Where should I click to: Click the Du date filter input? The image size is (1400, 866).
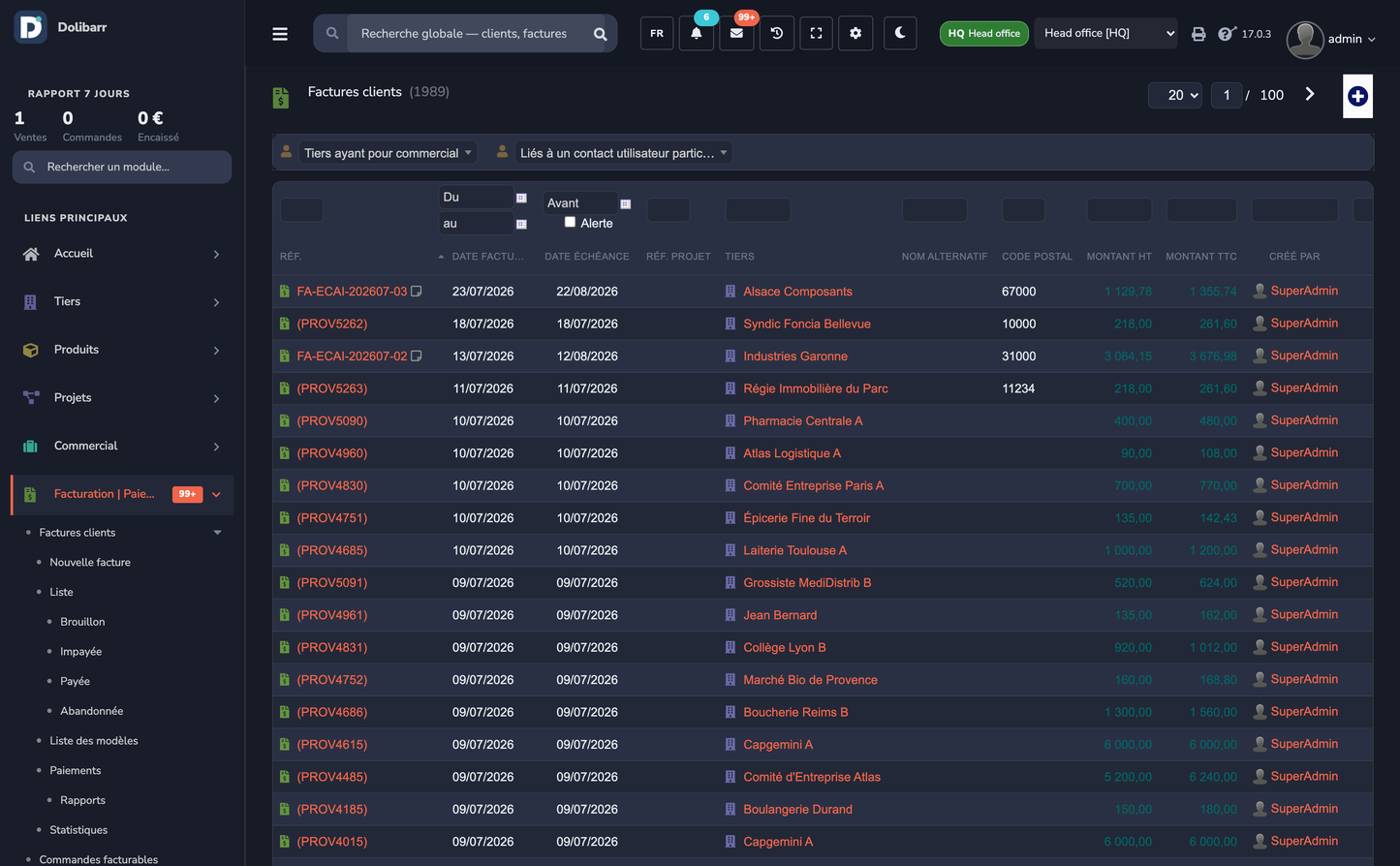(476, 198)
